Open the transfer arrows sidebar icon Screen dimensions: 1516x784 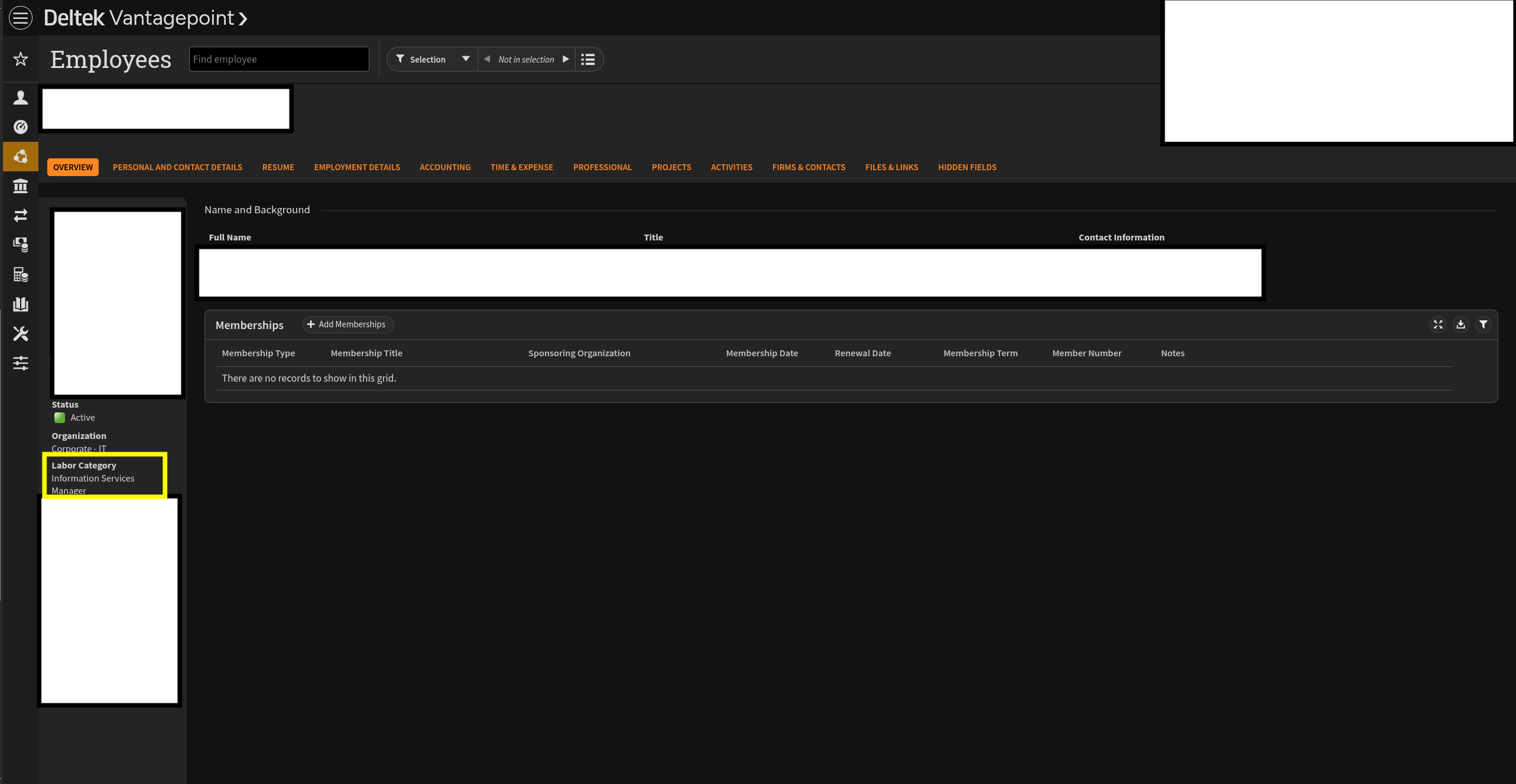[21, 216]
